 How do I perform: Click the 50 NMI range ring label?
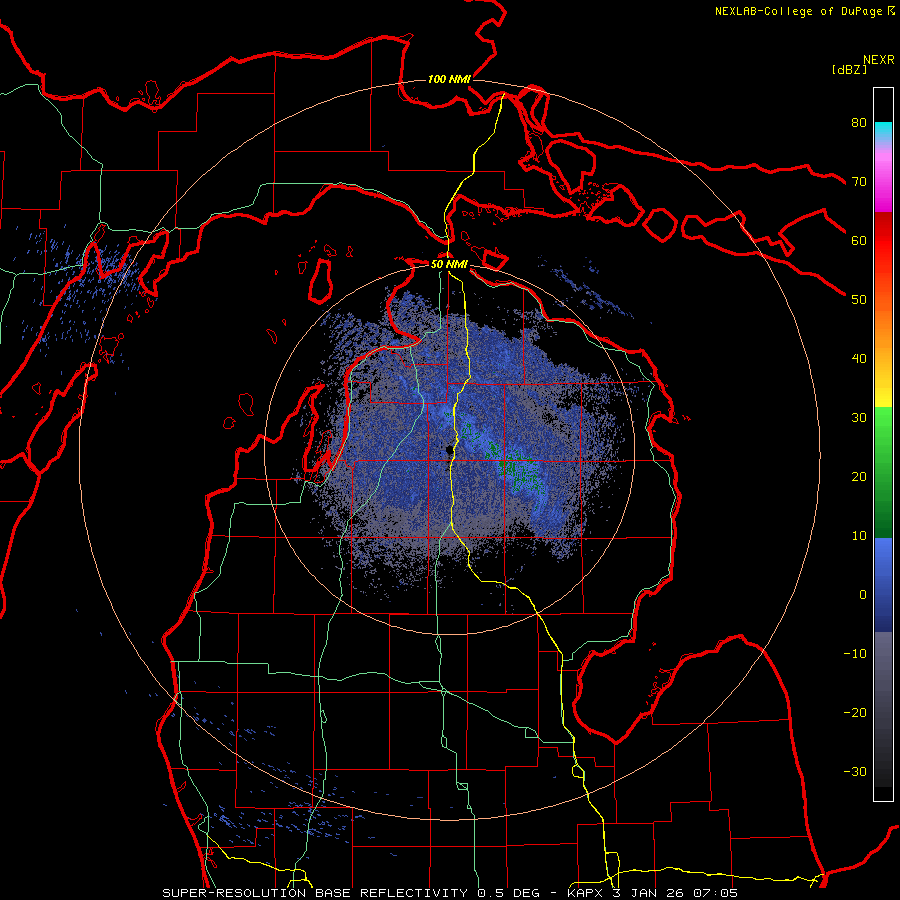[449, 265]
